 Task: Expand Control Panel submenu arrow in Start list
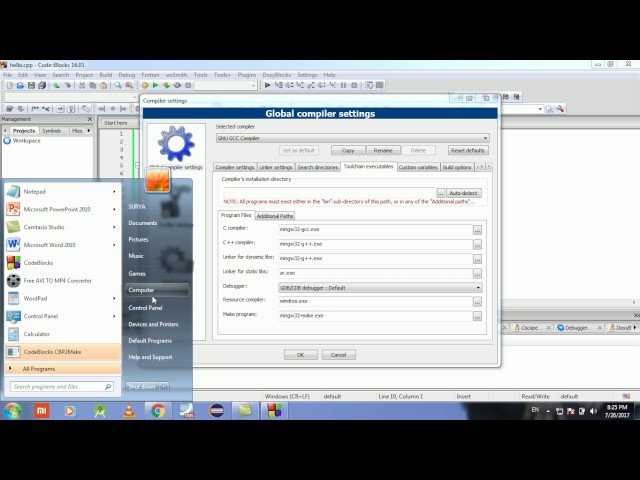point(114,316)
